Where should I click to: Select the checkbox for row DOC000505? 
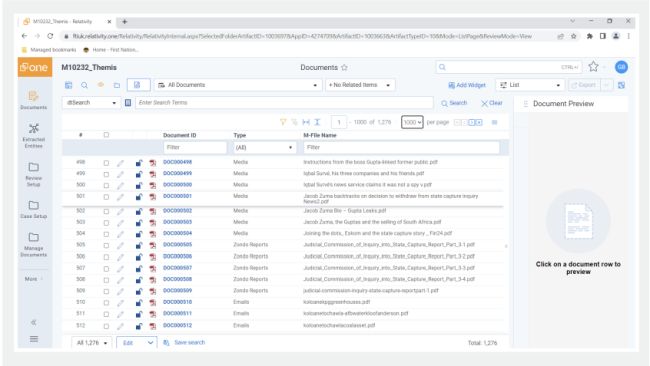[x=106, y=245]
